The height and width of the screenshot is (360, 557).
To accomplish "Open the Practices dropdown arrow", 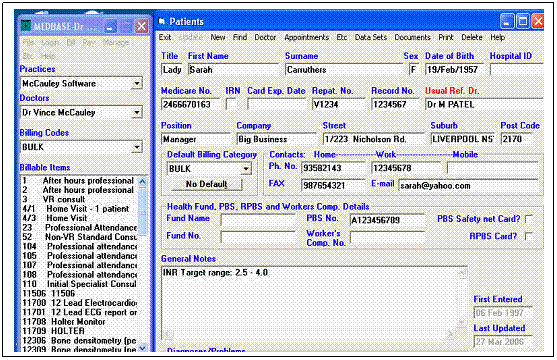I will coord(137,84).
